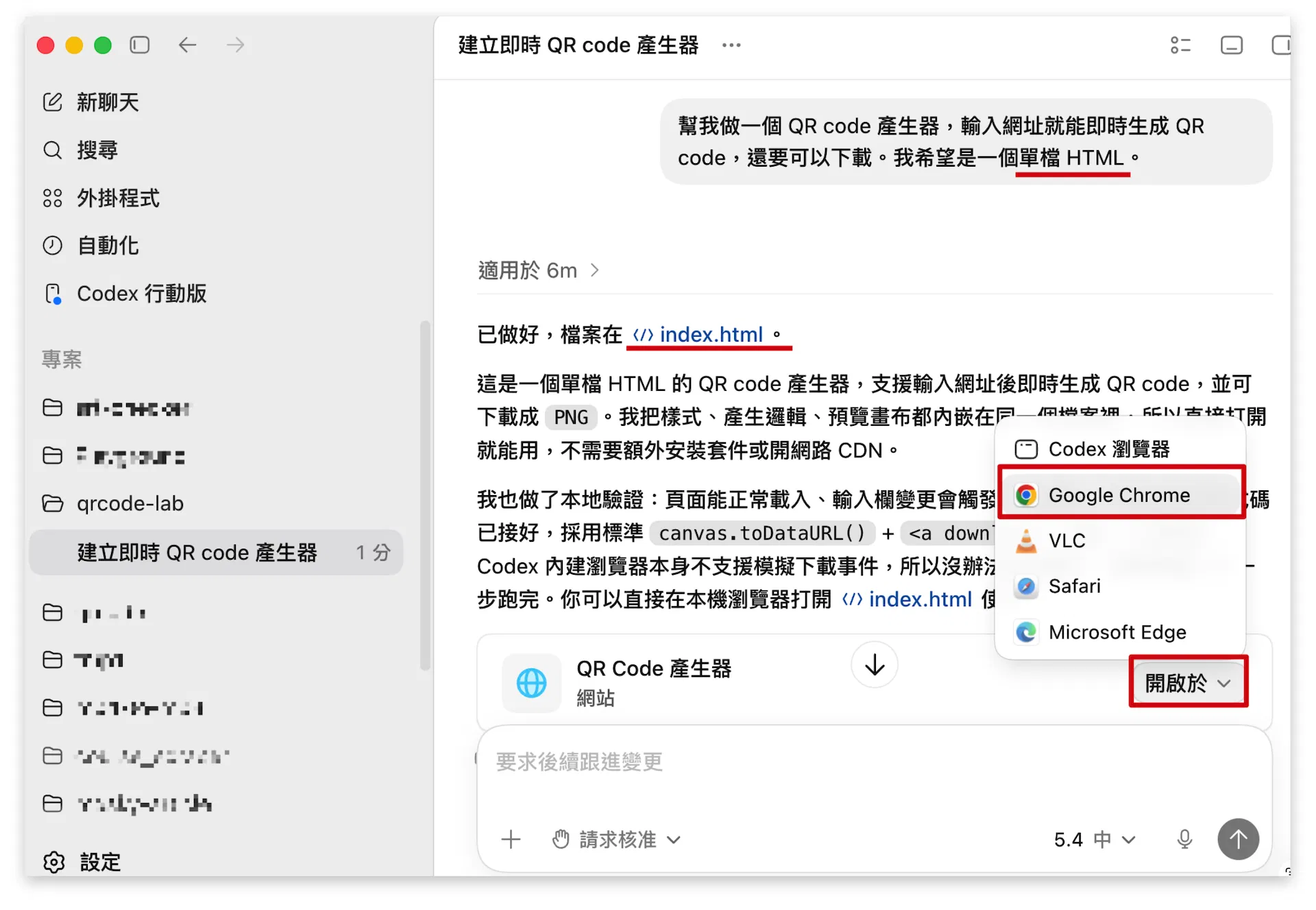Expand the 適用於 6m chevron
Screen dimensions: 1316x910
tap(595, 270)
